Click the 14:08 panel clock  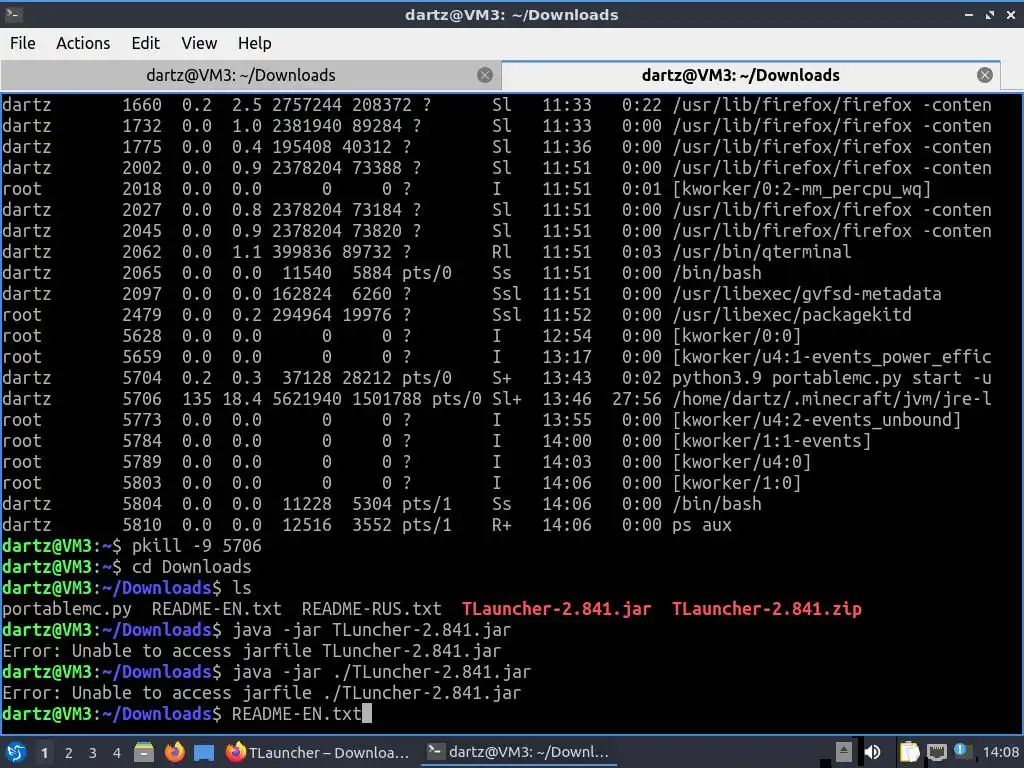pos(1000,752)
